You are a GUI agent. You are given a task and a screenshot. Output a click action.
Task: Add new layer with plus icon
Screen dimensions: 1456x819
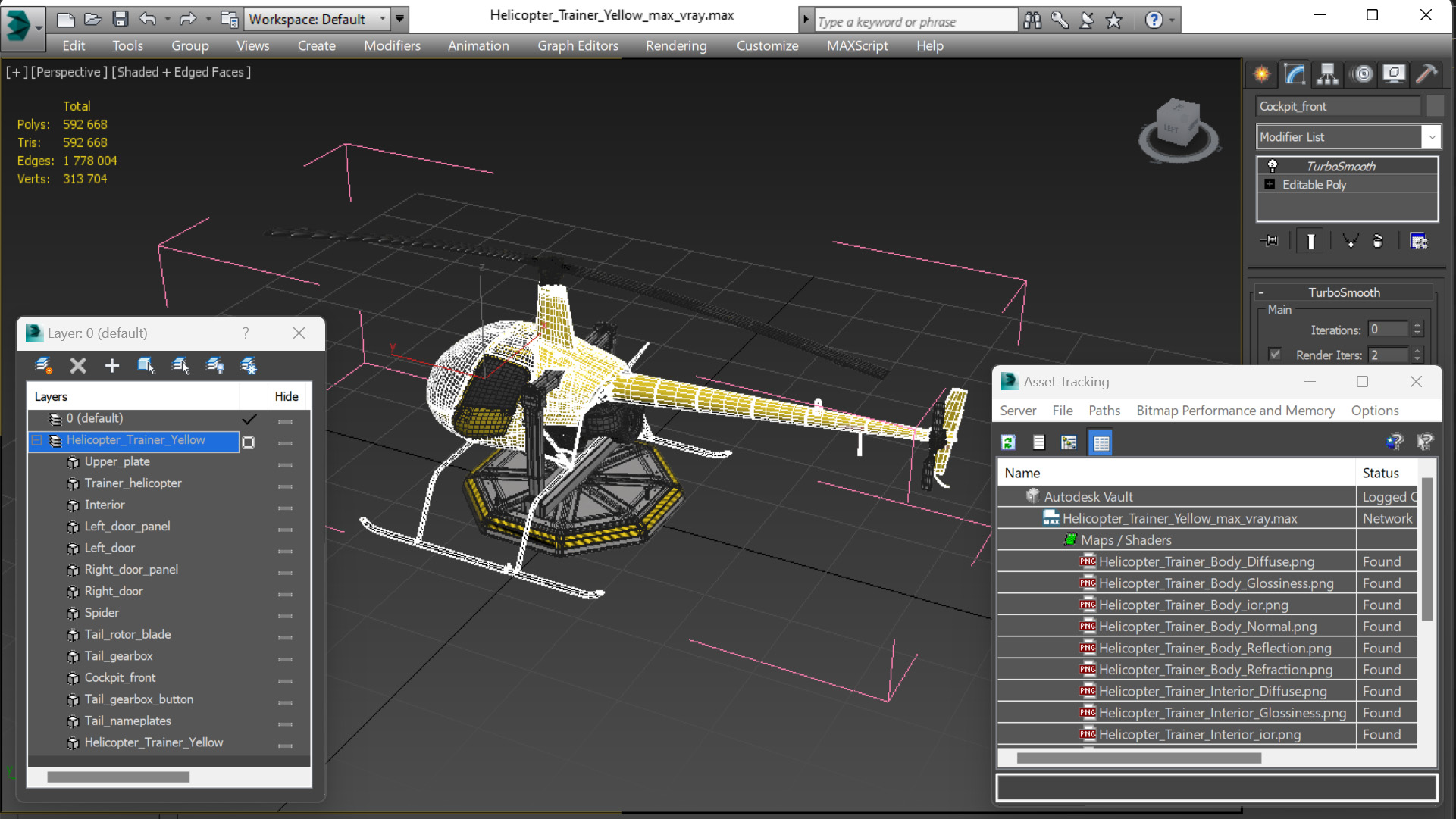(x=112, y=366)
